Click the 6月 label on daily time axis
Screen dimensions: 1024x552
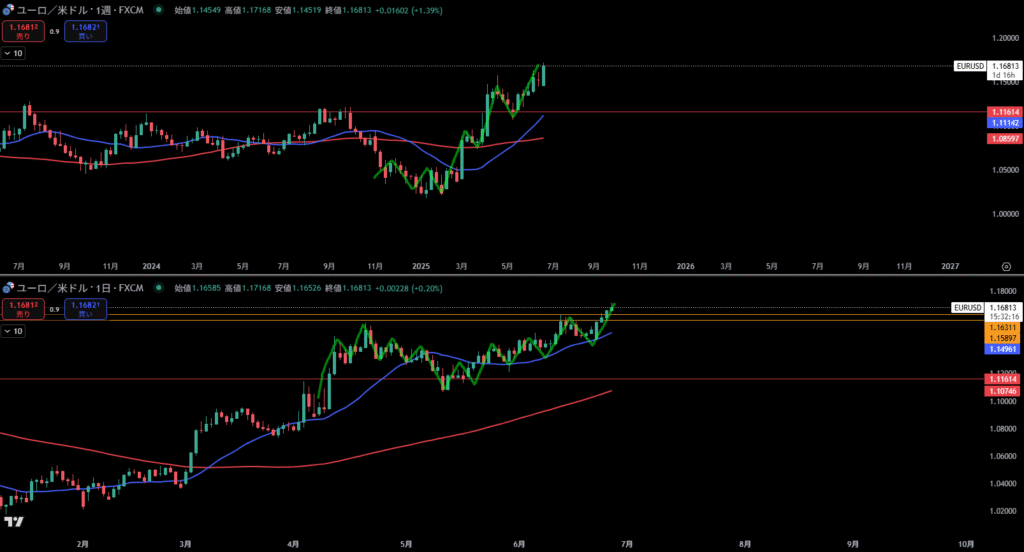coord(519,544)
